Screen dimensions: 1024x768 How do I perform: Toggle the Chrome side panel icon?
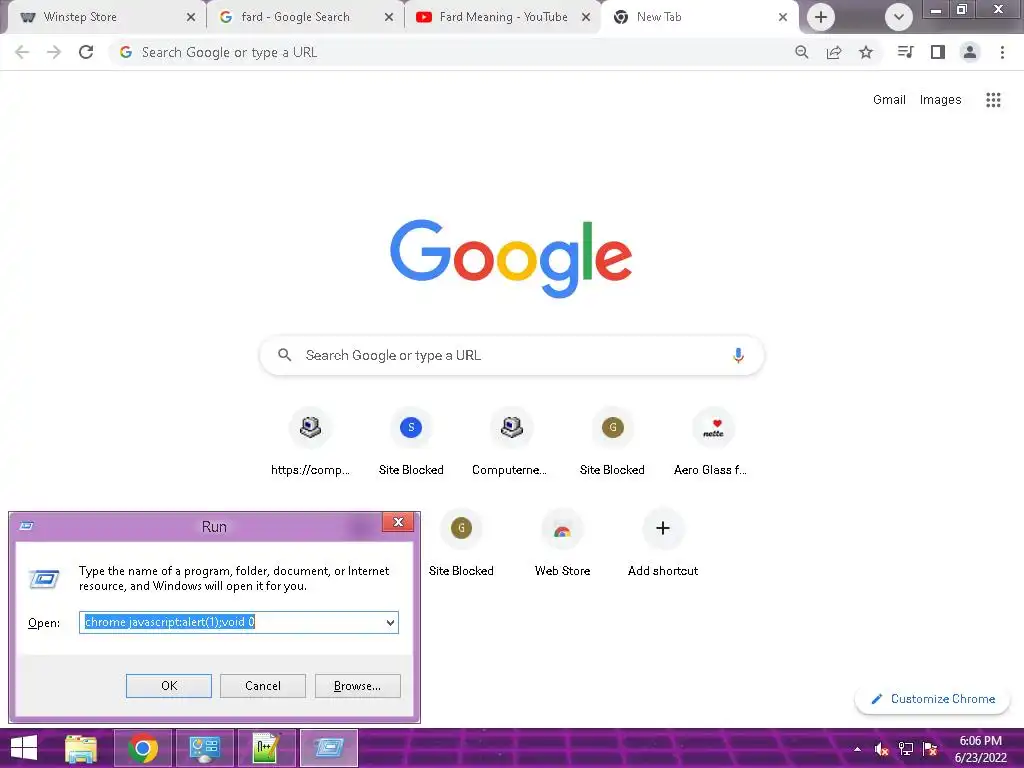[937, 52]
